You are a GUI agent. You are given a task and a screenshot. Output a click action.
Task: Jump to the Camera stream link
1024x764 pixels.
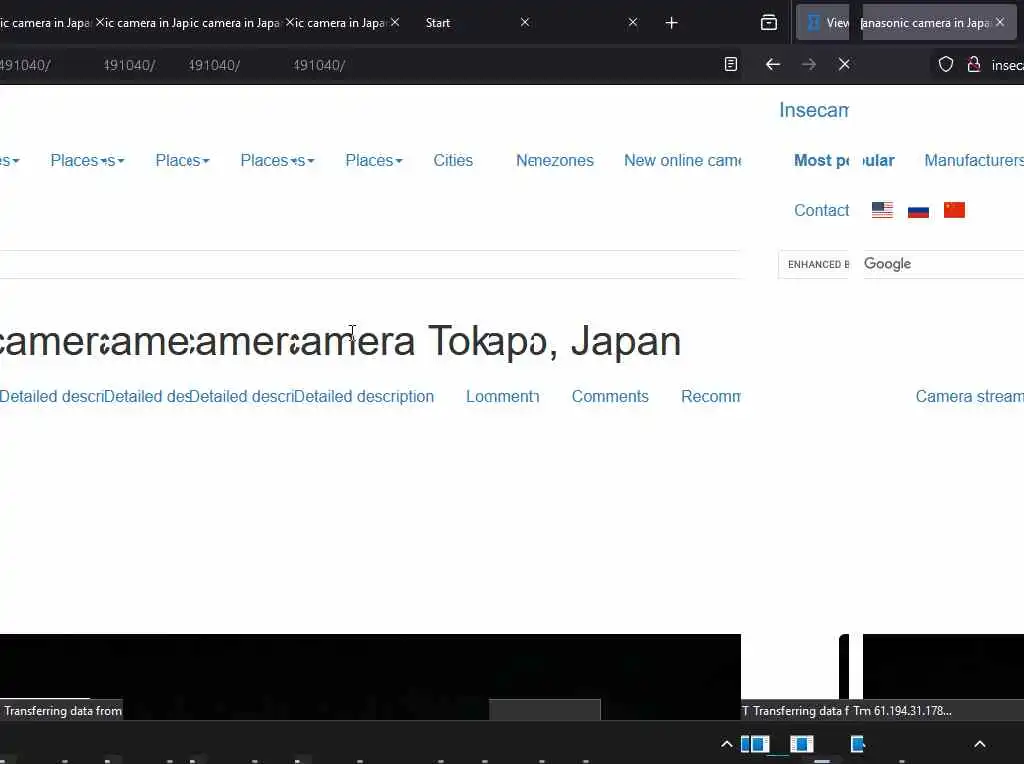coord(969,396)
